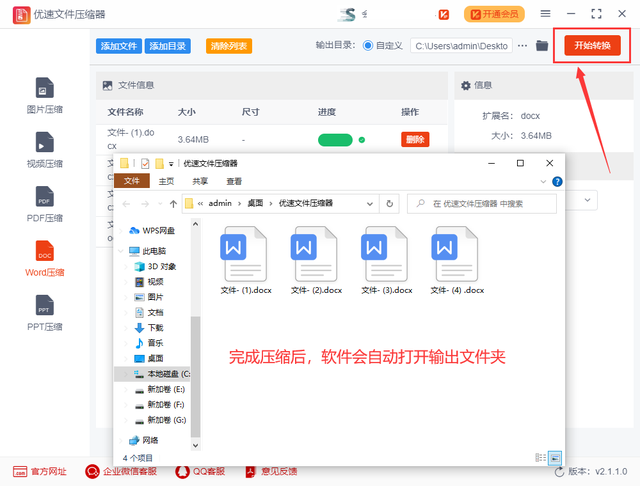Click the progress bar of 文件- (1).docx

(335, 140)
